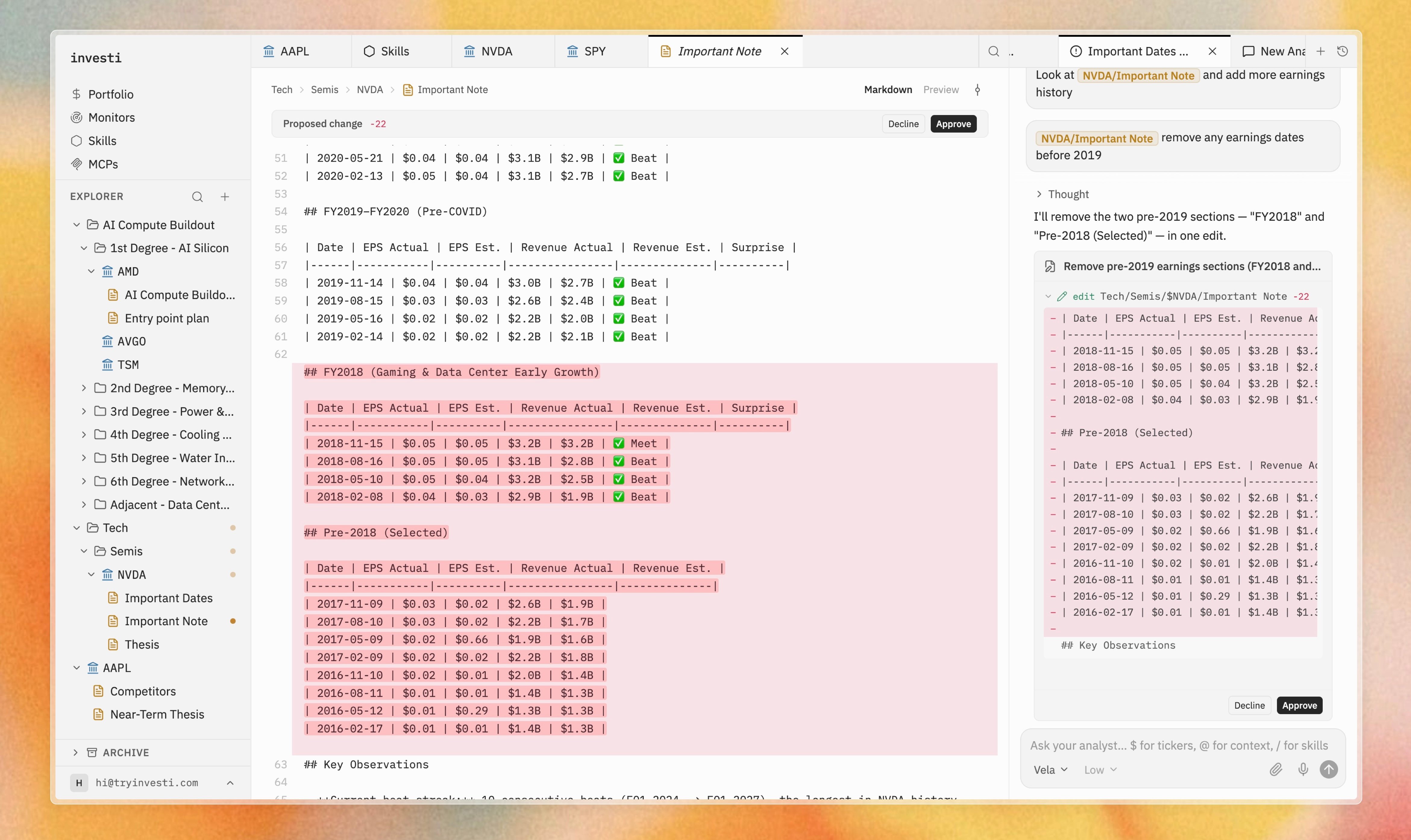Close the Important Dates chat tab
The width and height of the screenshot is (1411, 840).
(1212, 52)
